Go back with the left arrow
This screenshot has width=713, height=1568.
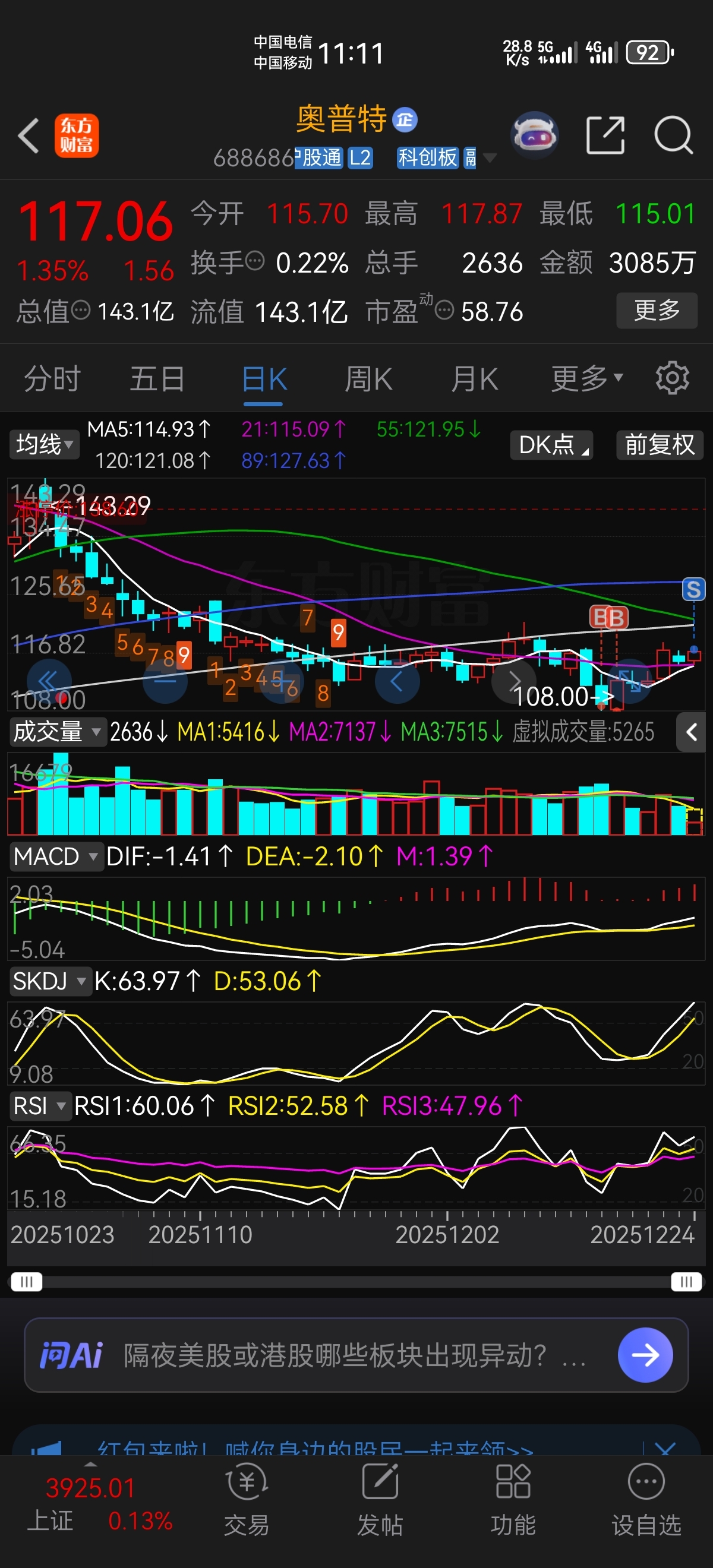29,135
